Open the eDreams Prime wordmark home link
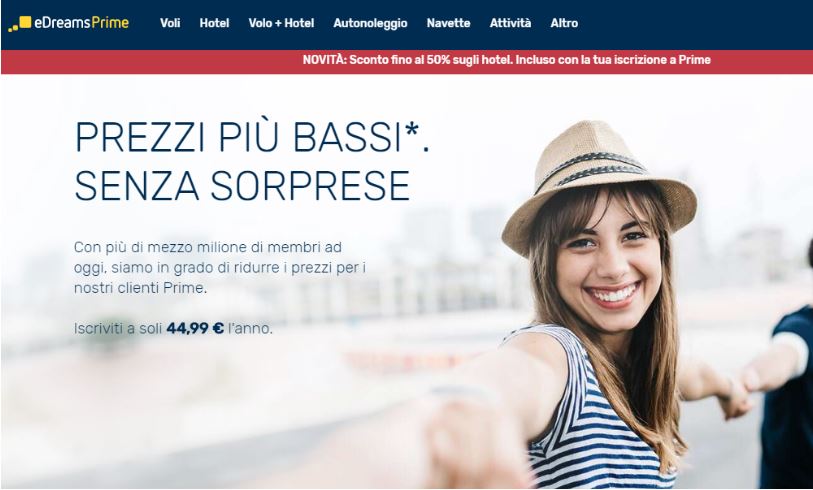 81,23
